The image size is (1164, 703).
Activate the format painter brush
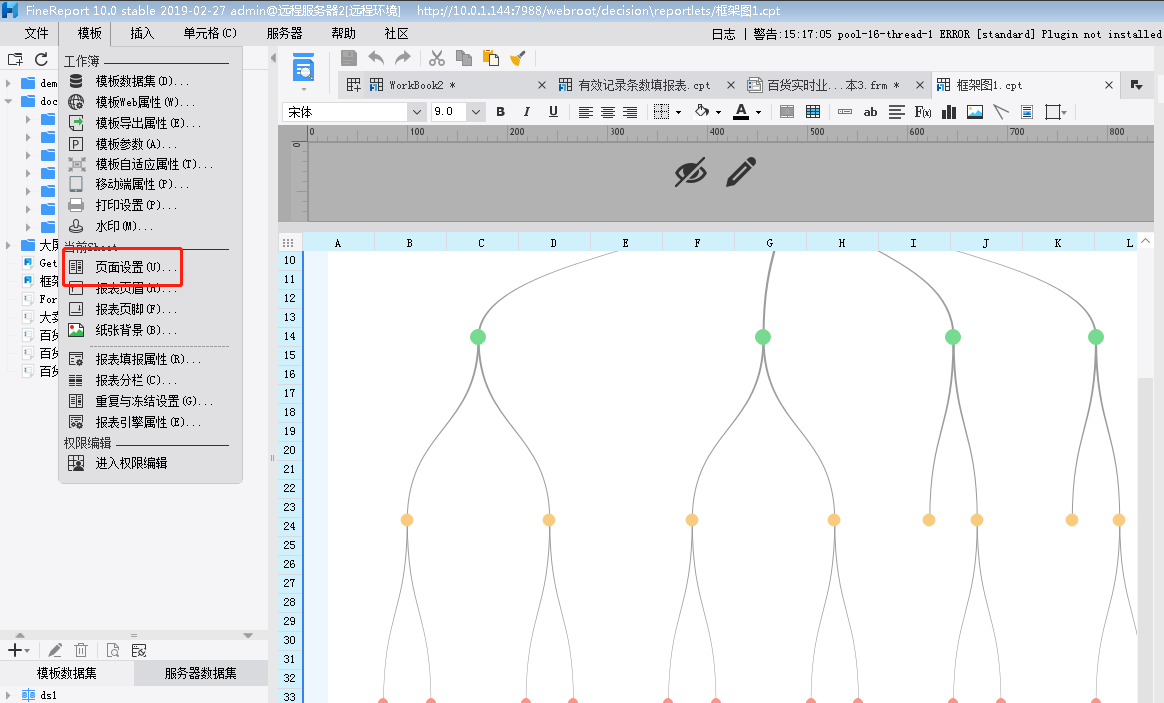tap(517, 58)
